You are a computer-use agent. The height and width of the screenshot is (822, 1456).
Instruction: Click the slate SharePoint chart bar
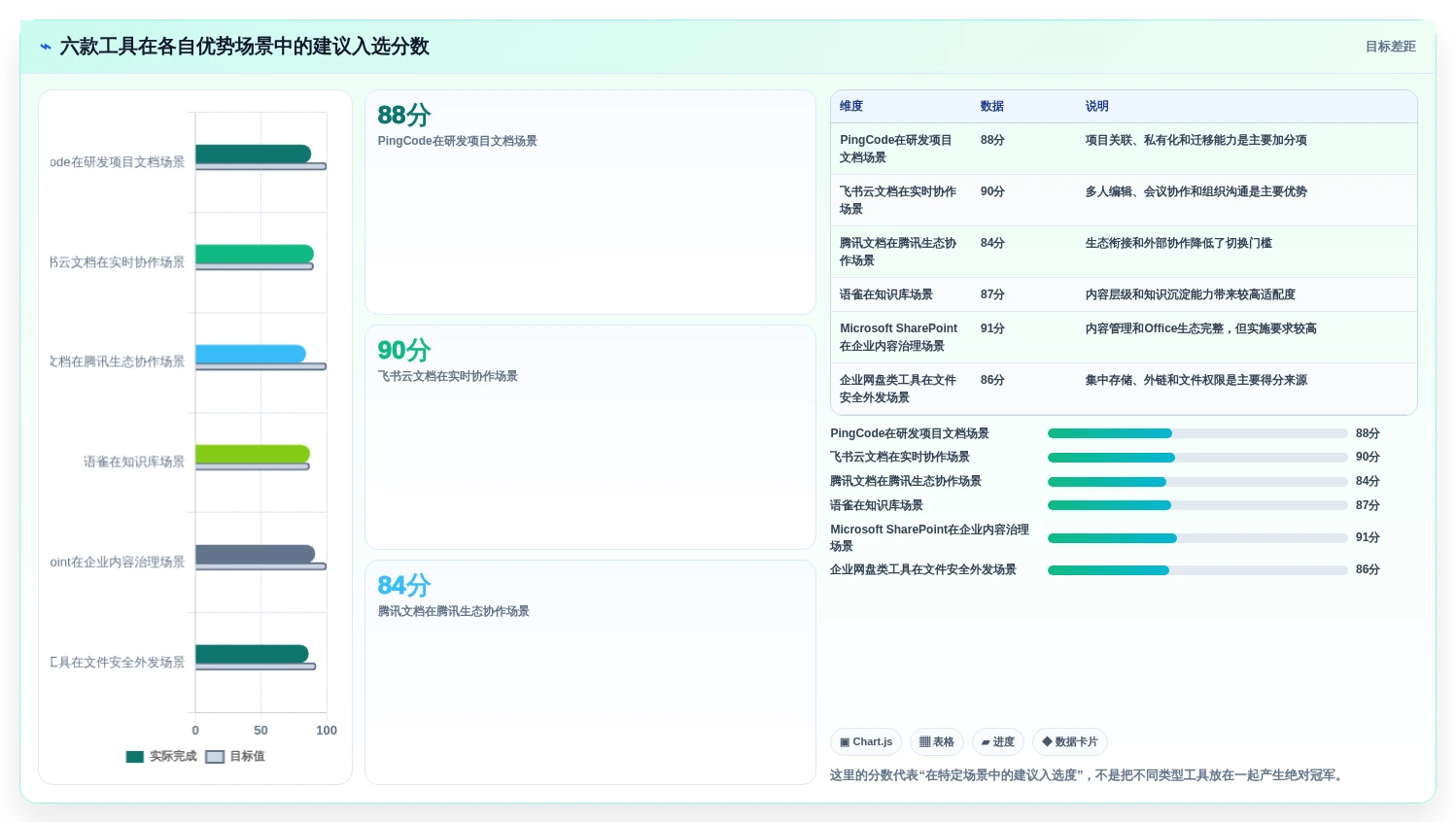click(256, 554)
